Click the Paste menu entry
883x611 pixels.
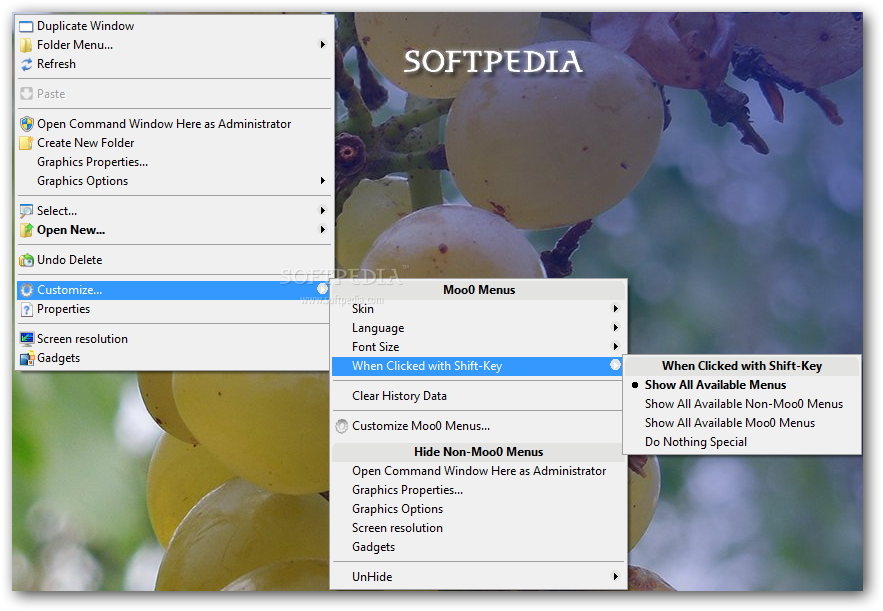coord(175,94)
